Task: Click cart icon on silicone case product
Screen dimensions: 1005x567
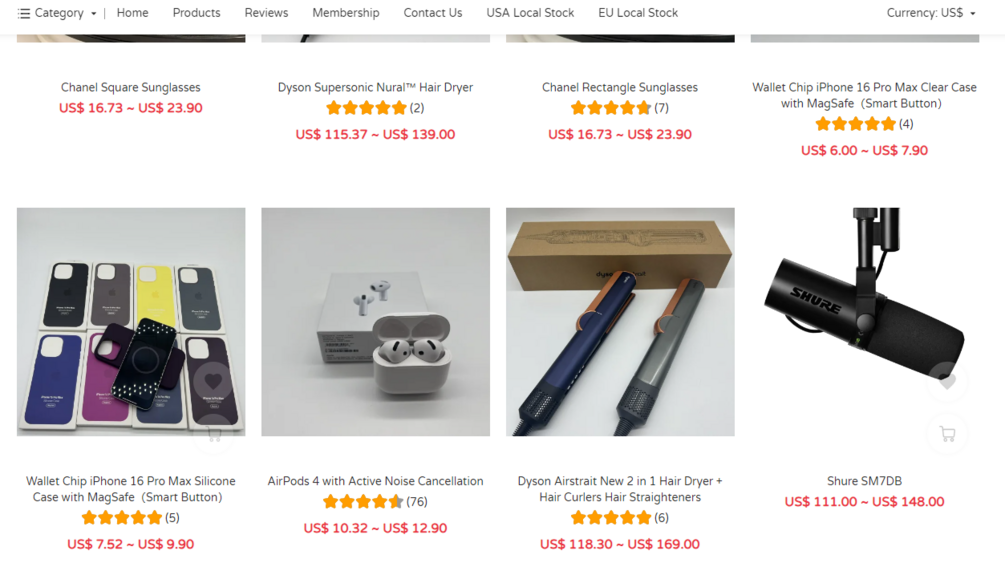Action: [x=214, y=436]
